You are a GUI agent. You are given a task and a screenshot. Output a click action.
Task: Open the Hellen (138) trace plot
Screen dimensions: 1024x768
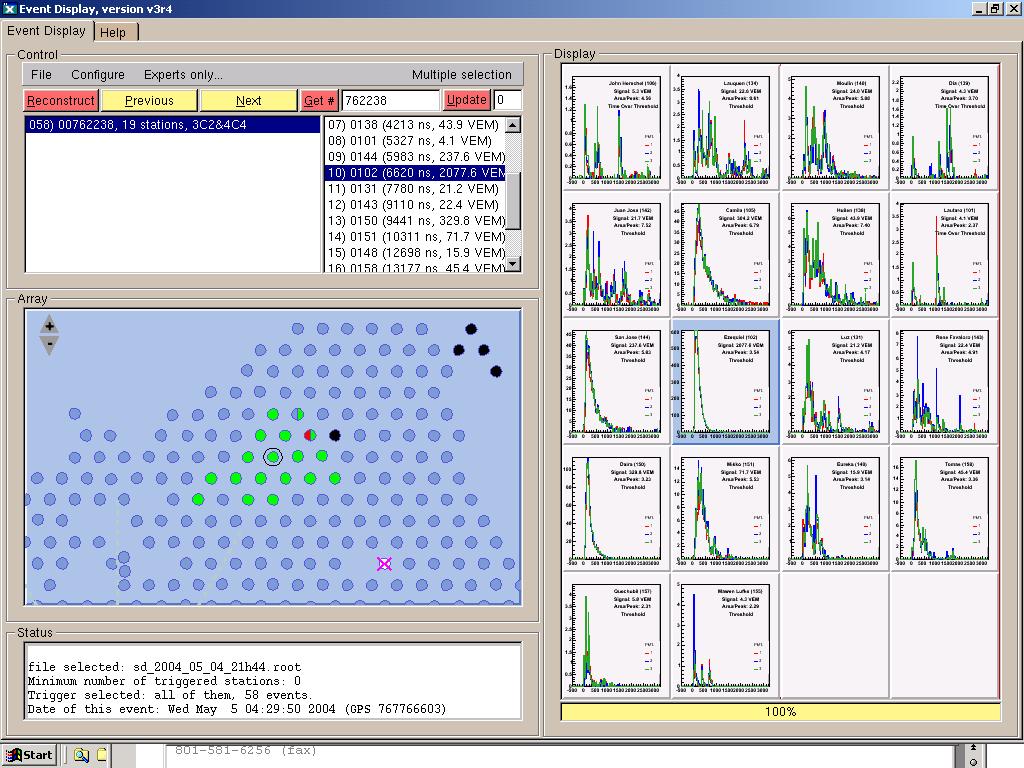835,254
